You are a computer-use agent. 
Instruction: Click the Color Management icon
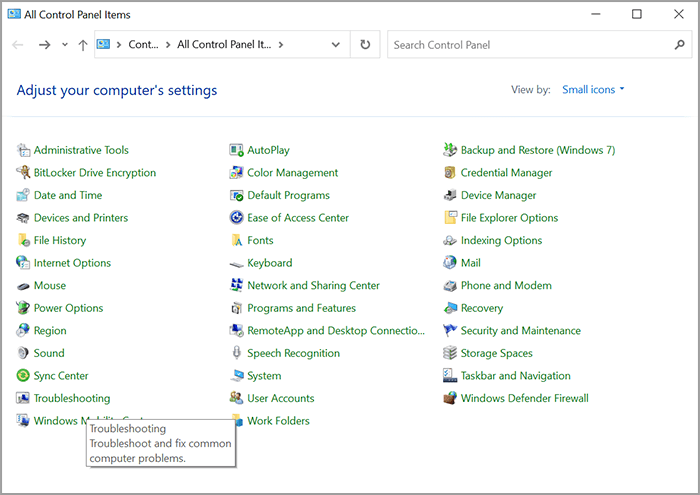coord(237,173)
